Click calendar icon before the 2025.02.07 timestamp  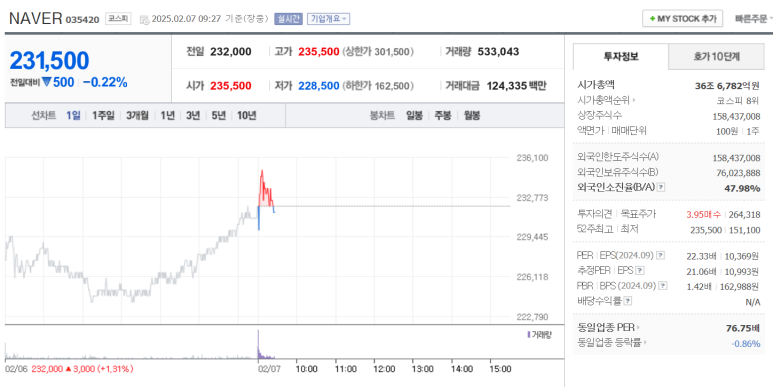coord(144,19)
